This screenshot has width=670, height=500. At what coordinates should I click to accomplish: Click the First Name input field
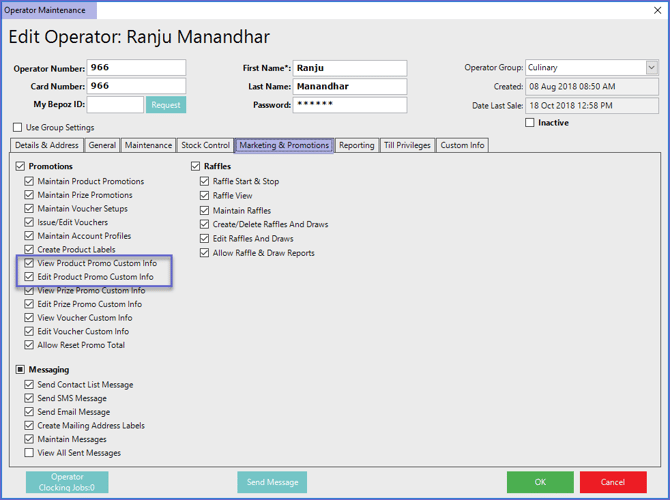coord(350,68)
